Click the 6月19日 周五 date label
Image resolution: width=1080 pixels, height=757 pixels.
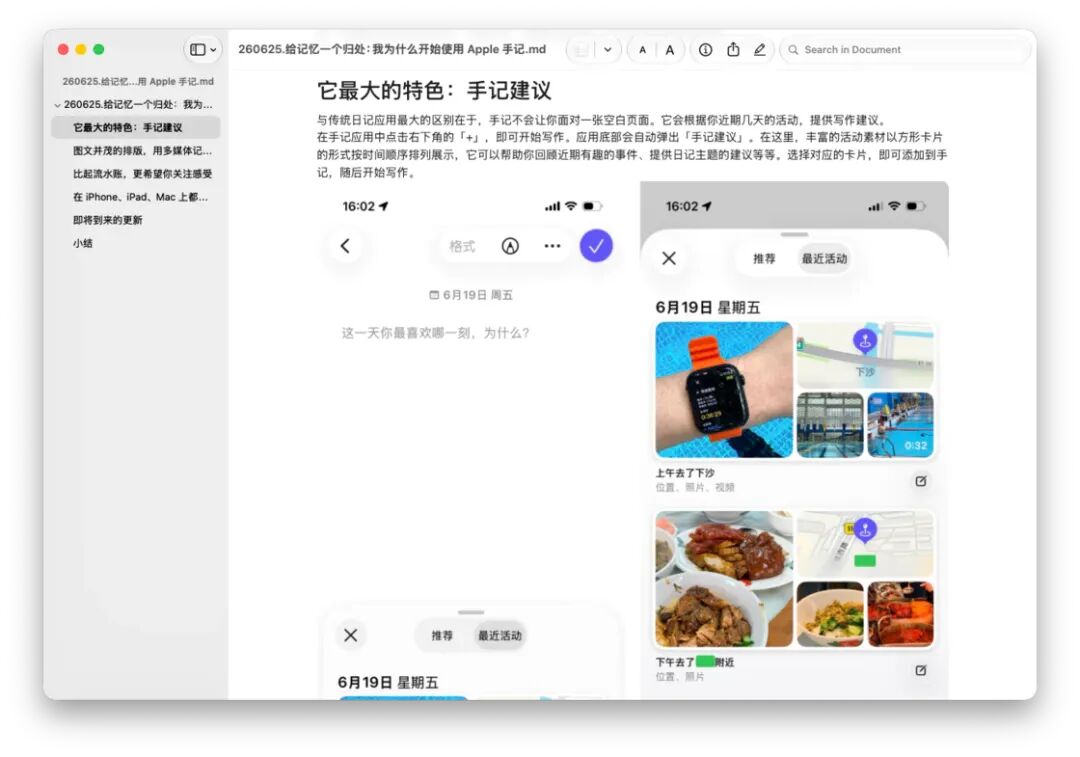point(471,295)
